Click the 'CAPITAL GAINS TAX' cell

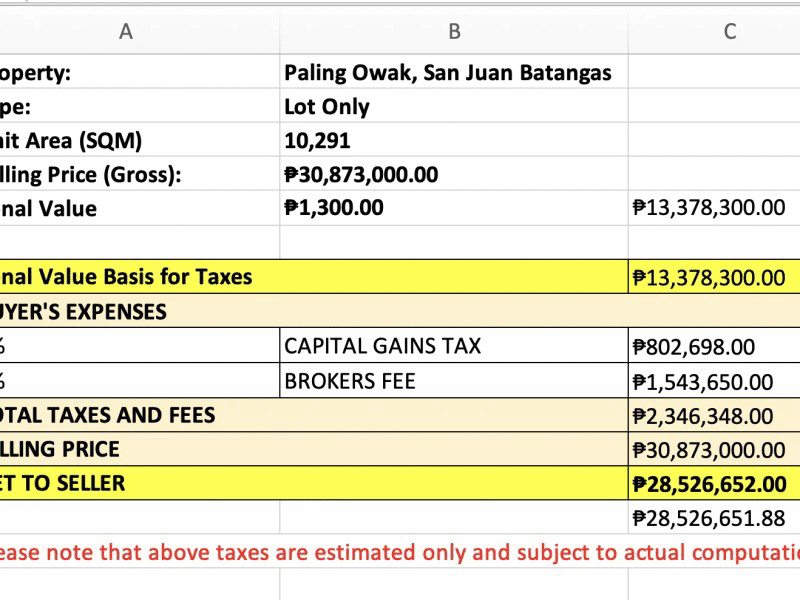point(382,346)
